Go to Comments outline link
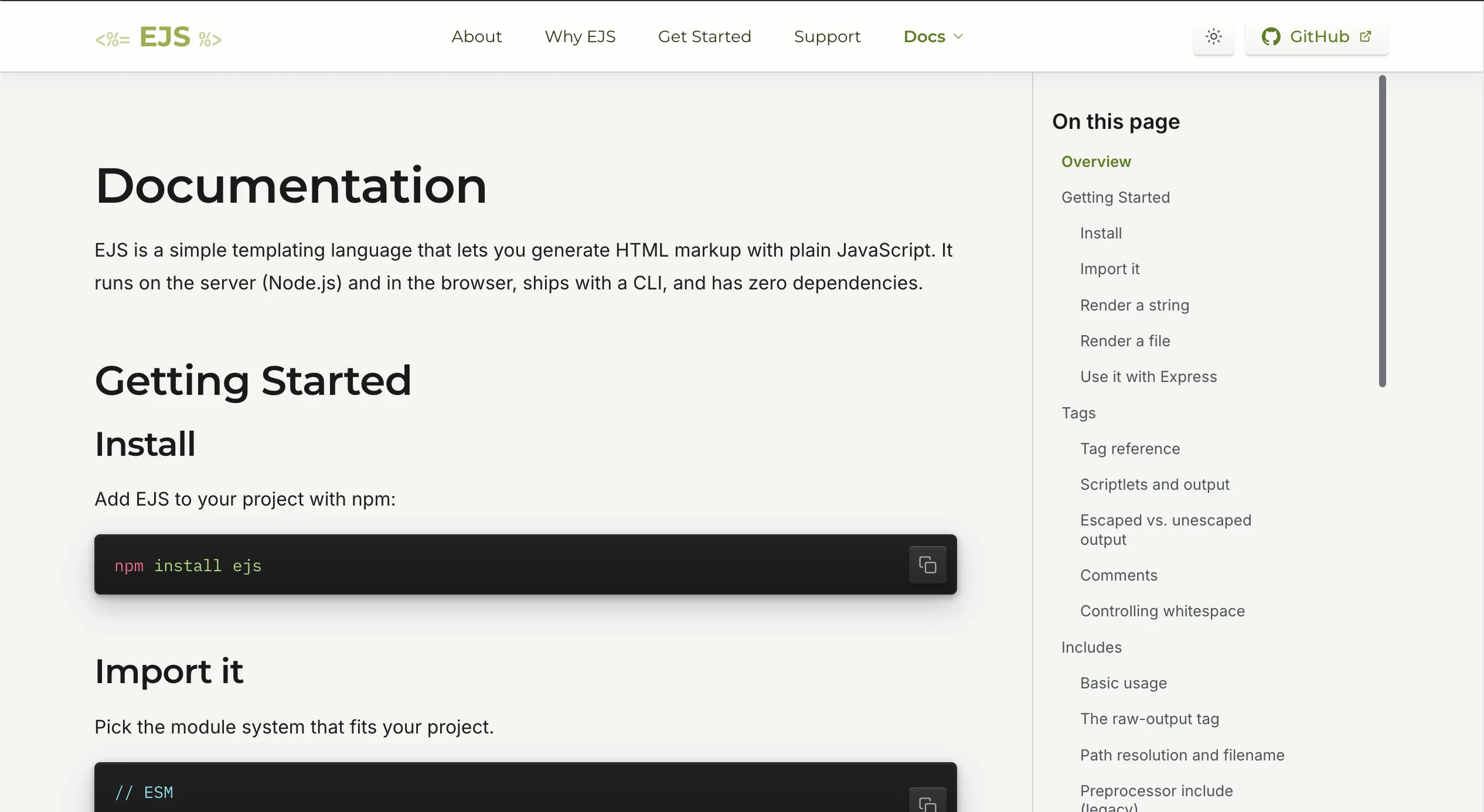Screen dimensions: 1484x812 click(x=1118, y=575)
